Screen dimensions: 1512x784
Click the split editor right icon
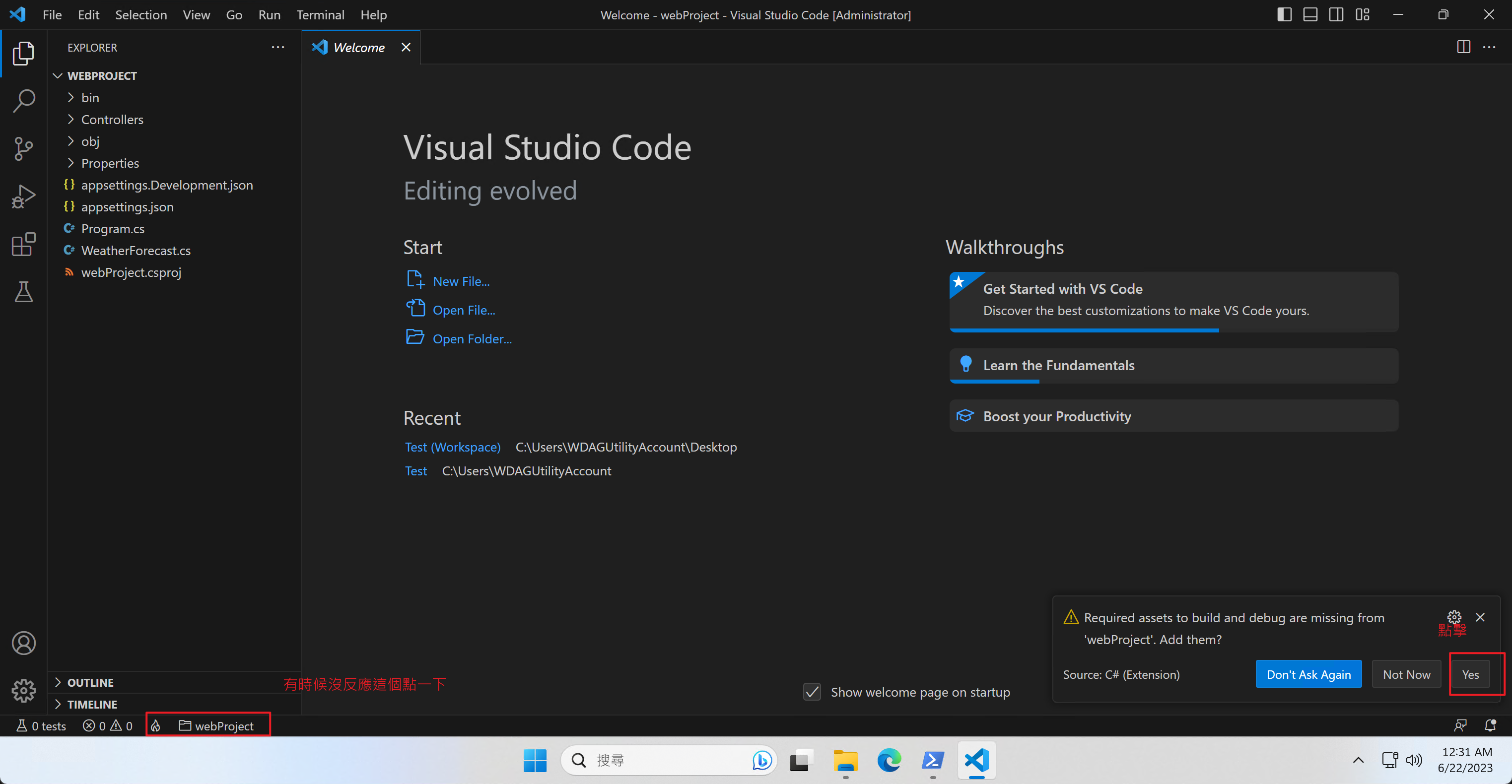(x=1463, y=47)
